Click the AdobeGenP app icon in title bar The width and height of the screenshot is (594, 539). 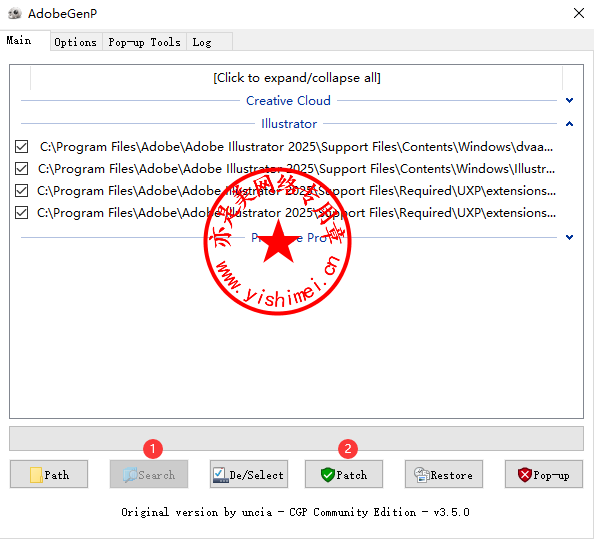click(15, 14)
